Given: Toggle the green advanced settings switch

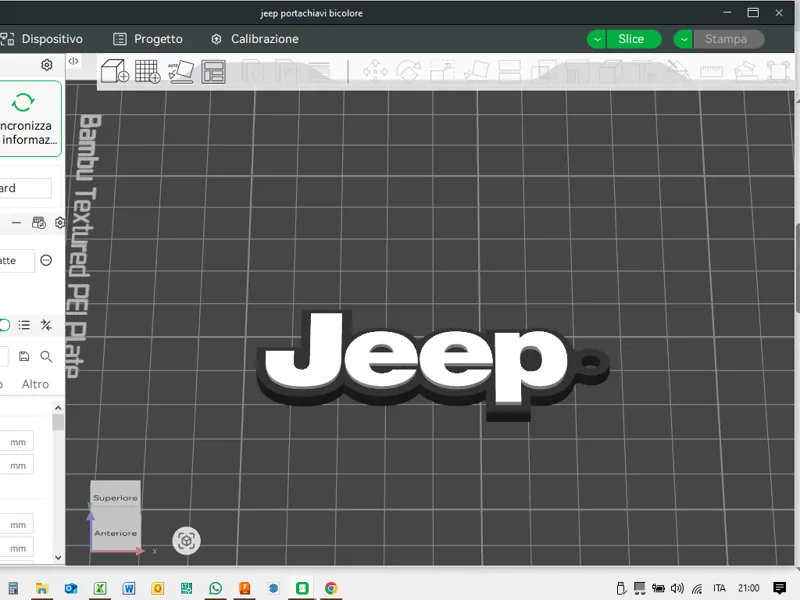Looking at the screenshot, I should (5, 325).
